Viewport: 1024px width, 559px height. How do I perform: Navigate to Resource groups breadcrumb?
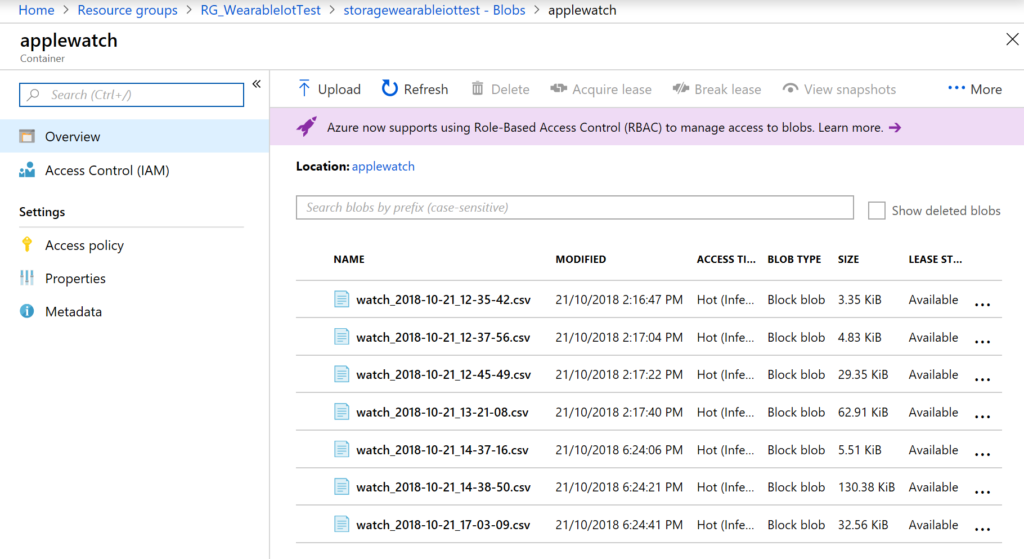click(x=127, y=10)
